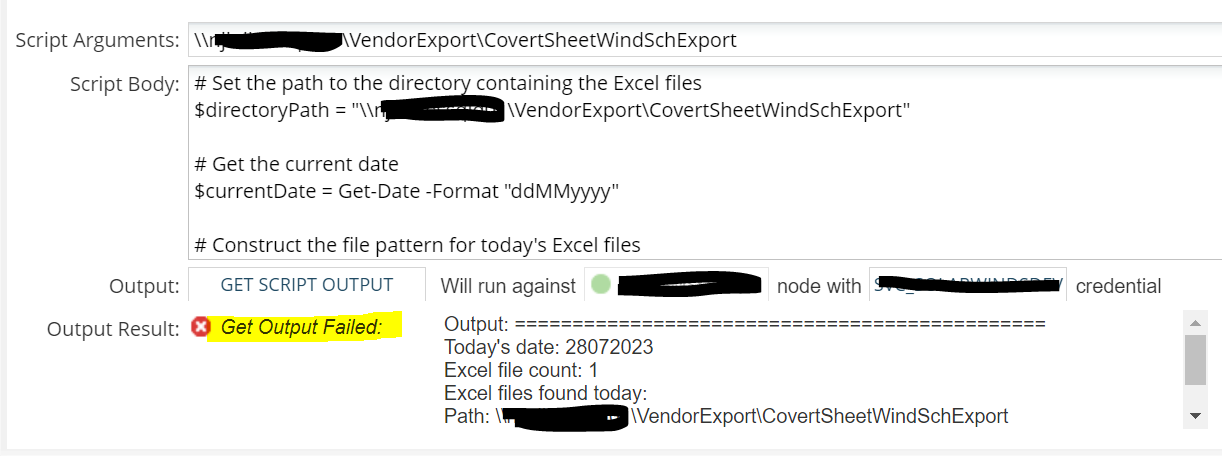Place cursor on the $directoryPath line in script body
Viewport: 1222px width, 456px height.
click(x=553, y=110)
